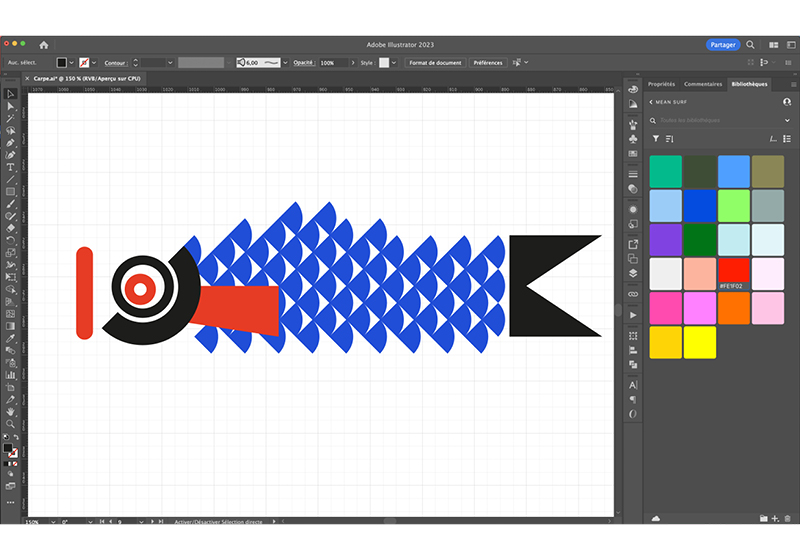Select the Rotate tool
Screen dimensions: 800x560
click(x=10, y=241)
